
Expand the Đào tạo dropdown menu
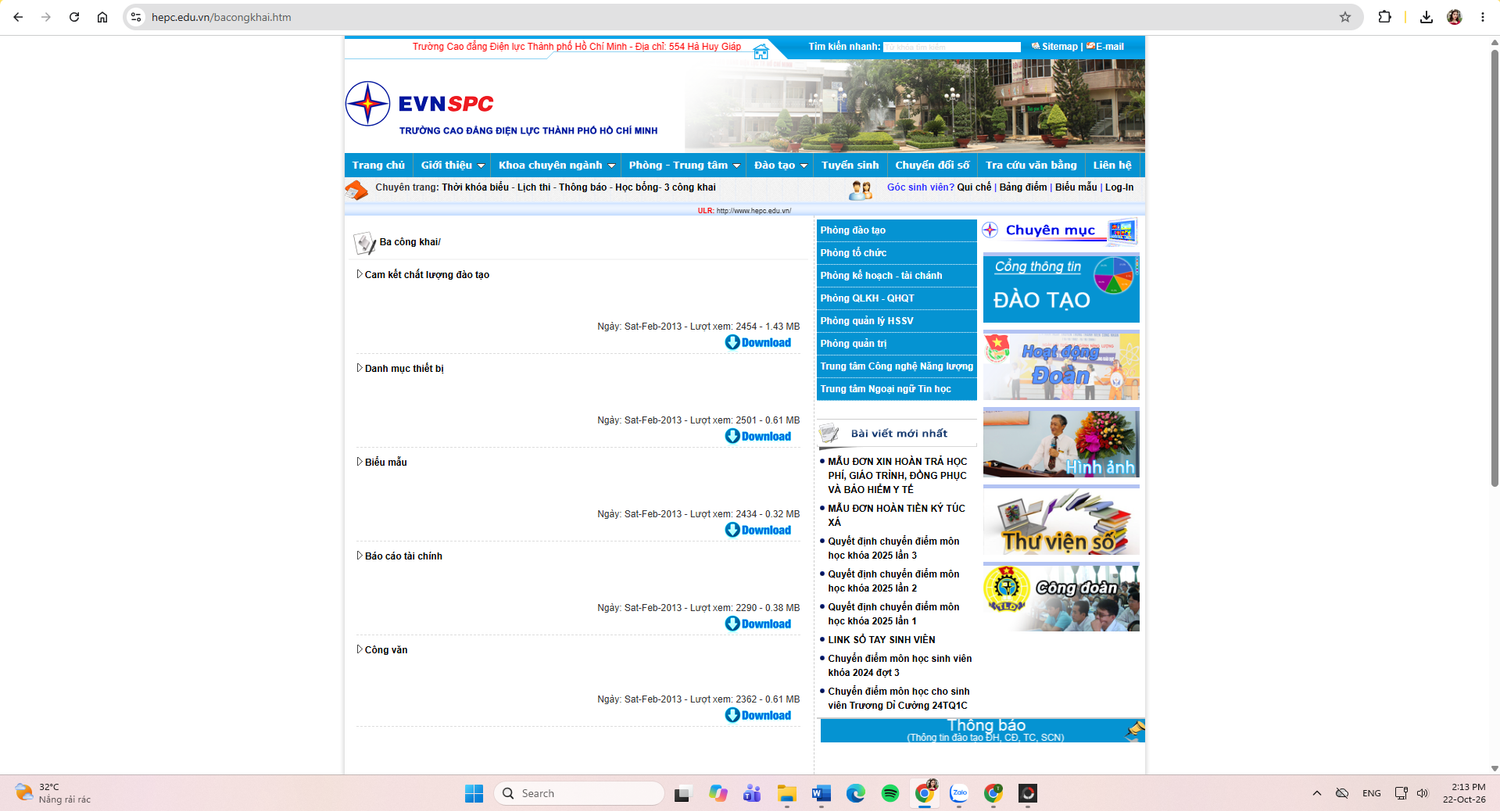point(781,165)
